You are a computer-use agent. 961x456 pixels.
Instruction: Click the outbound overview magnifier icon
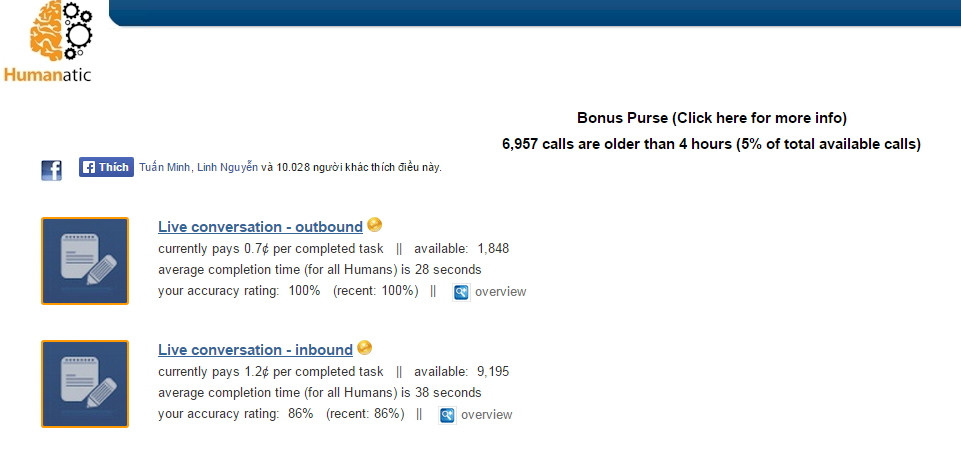(461, 292)
